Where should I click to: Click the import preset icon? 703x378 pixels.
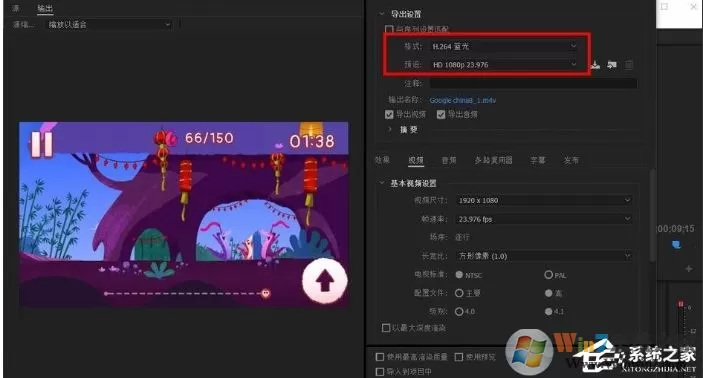[x=612, y=65]
